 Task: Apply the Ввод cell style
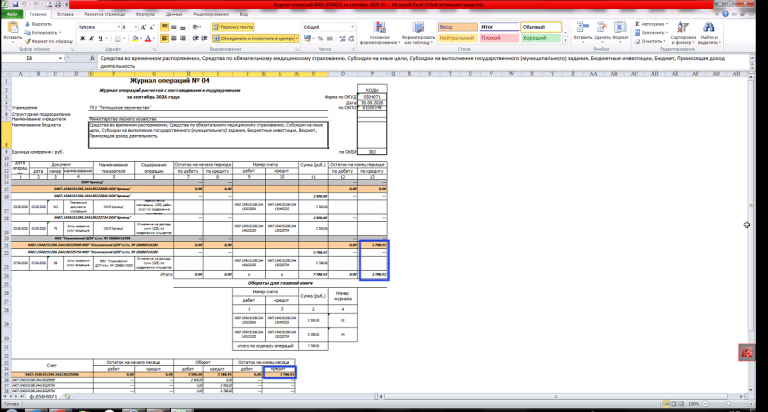tap(457, 27)
